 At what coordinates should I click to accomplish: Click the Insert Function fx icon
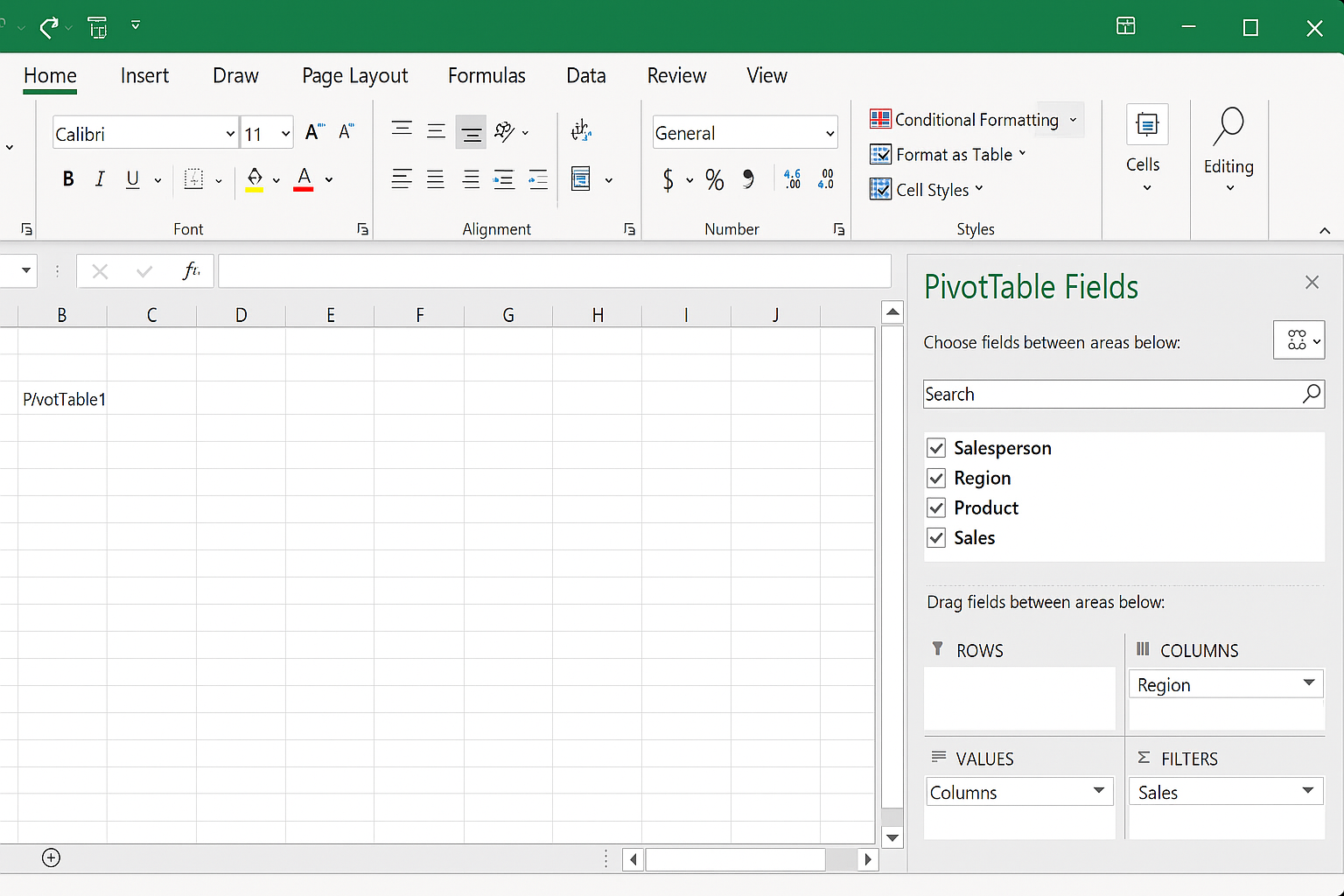[x=192, y=271]
